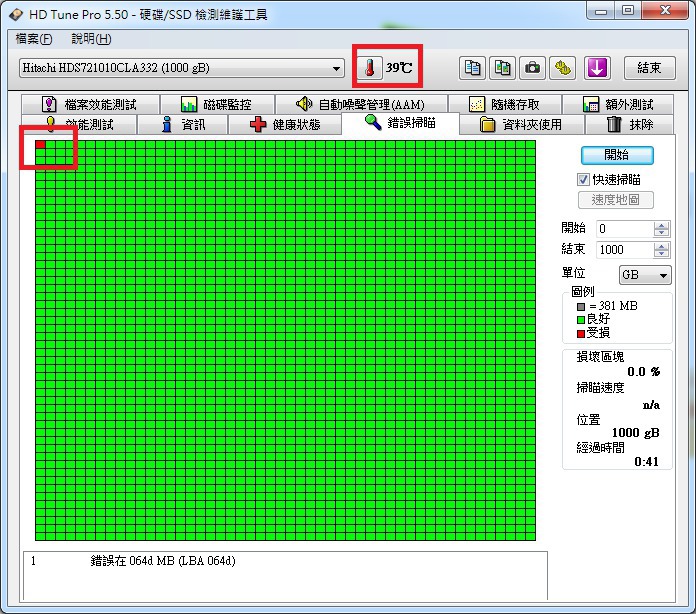Switch to the 資料夾使用 tab
The width and height of the screenshot is (696, 614).
click(x=522, y=124)
